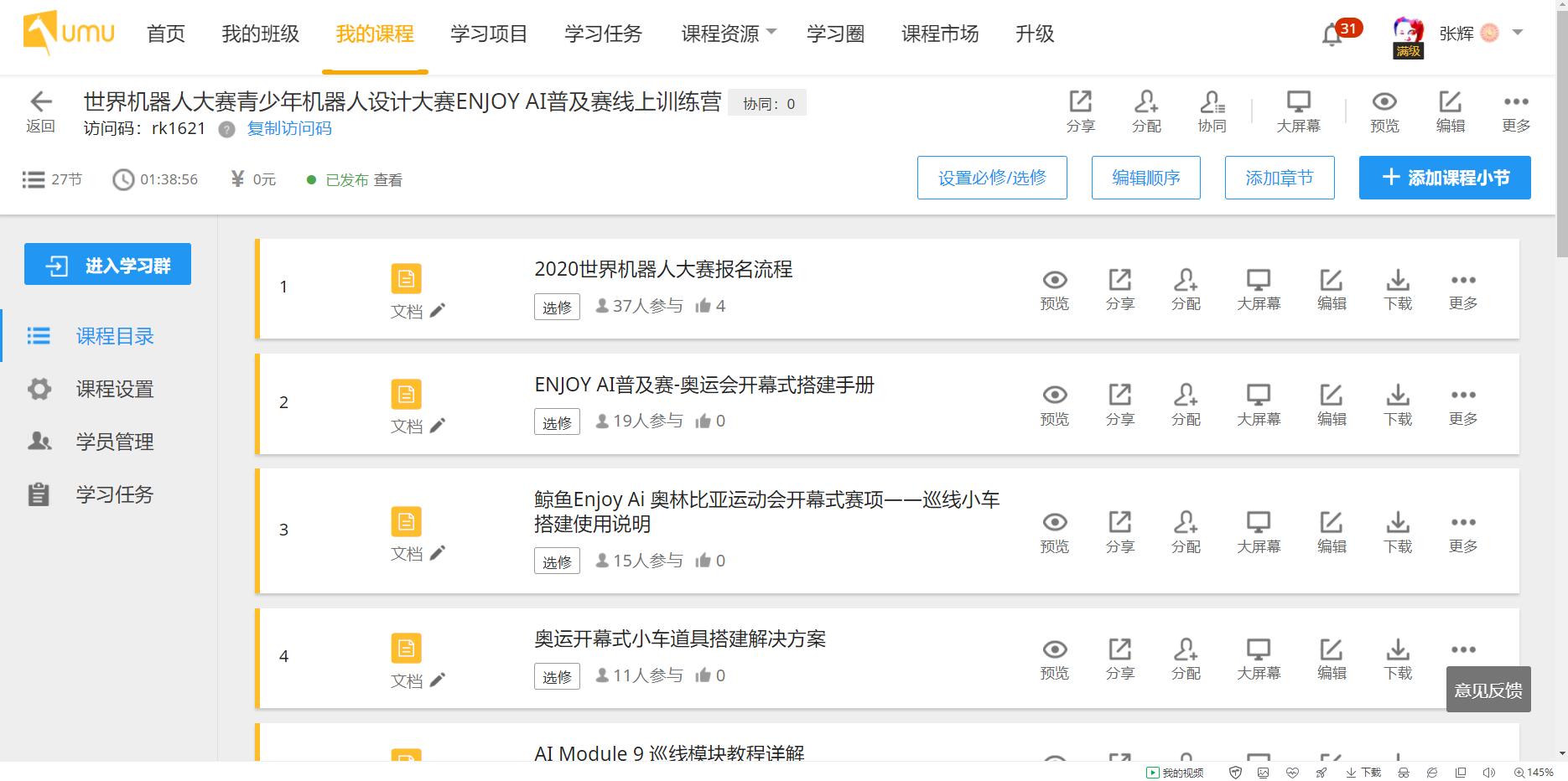Click the 下载 item in the browser status bar
1568x781 pixels.
[1363, 773]
